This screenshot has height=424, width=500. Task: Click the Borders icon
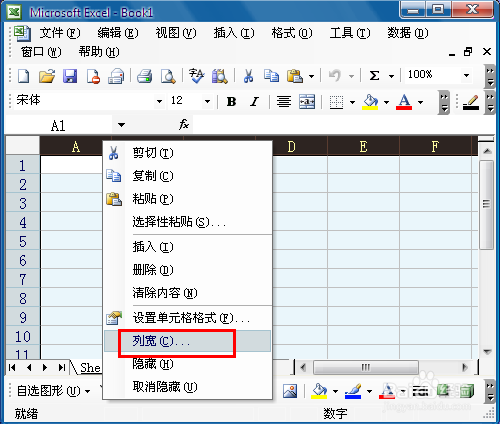336,102
